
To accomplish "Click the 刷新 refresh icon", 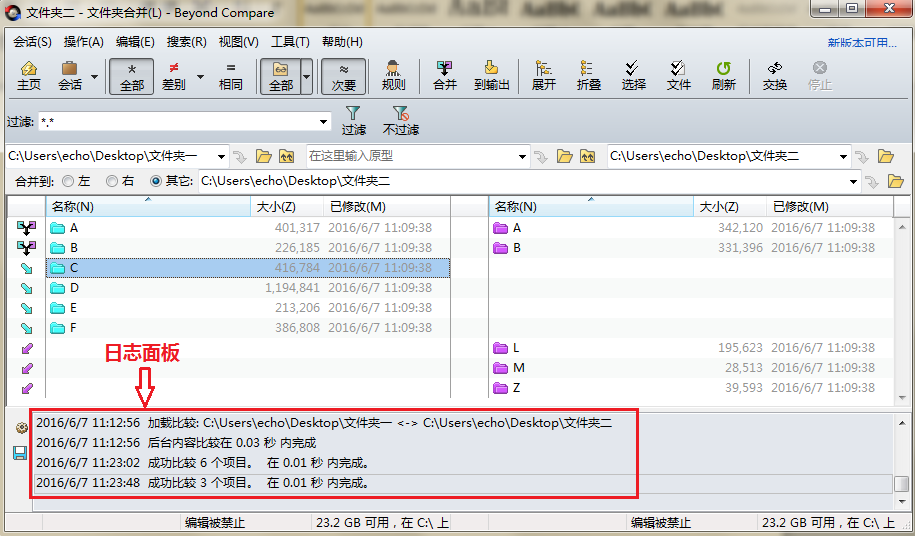I will tap(723, 76).
